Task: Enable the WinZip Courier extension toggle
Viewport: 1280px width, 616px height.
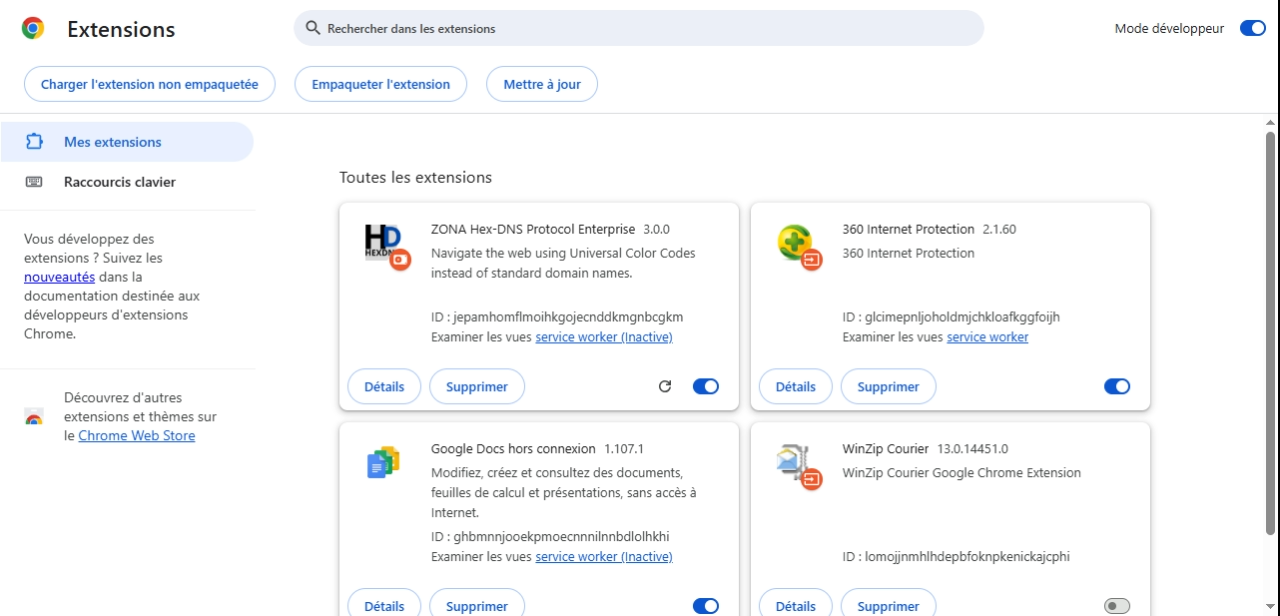Action: point(1117,606)
